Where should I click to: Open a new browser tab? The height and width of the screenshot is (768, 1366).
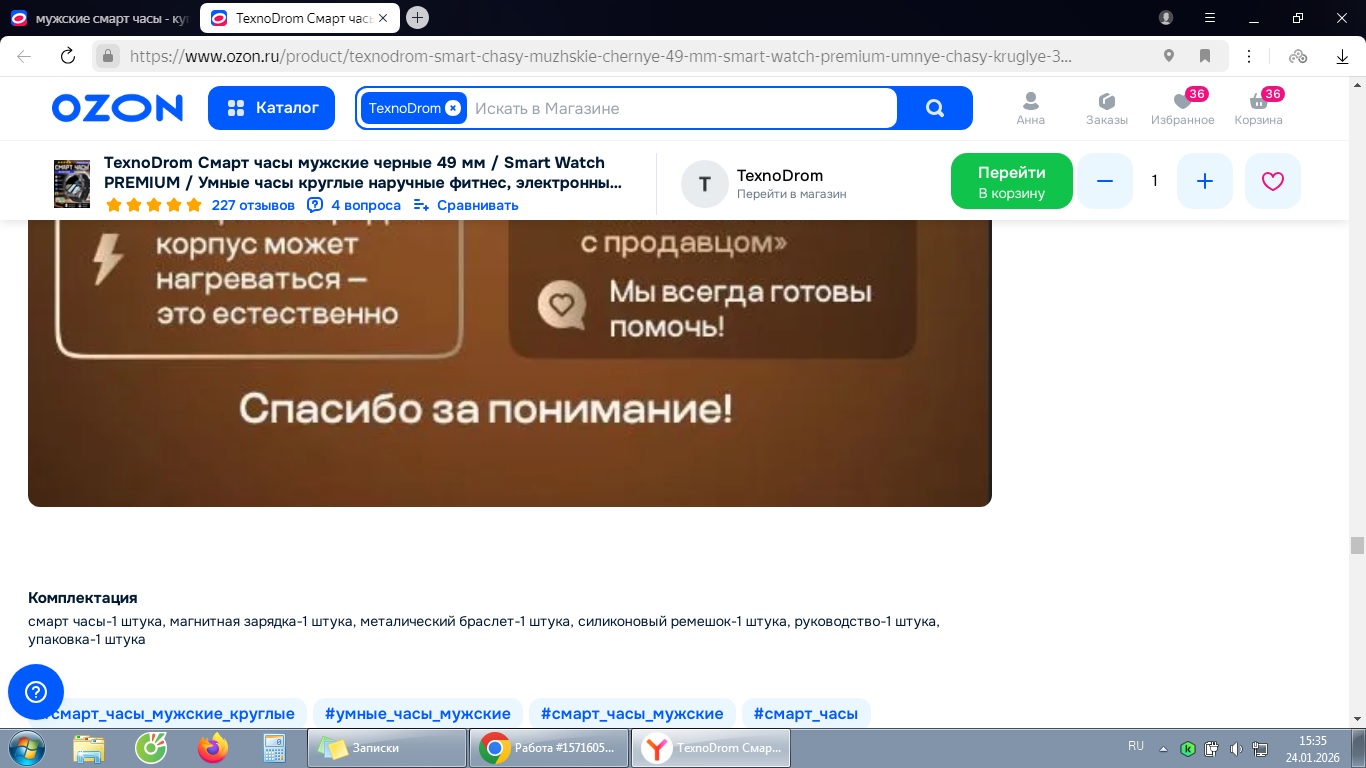click(x=418, y=18)
